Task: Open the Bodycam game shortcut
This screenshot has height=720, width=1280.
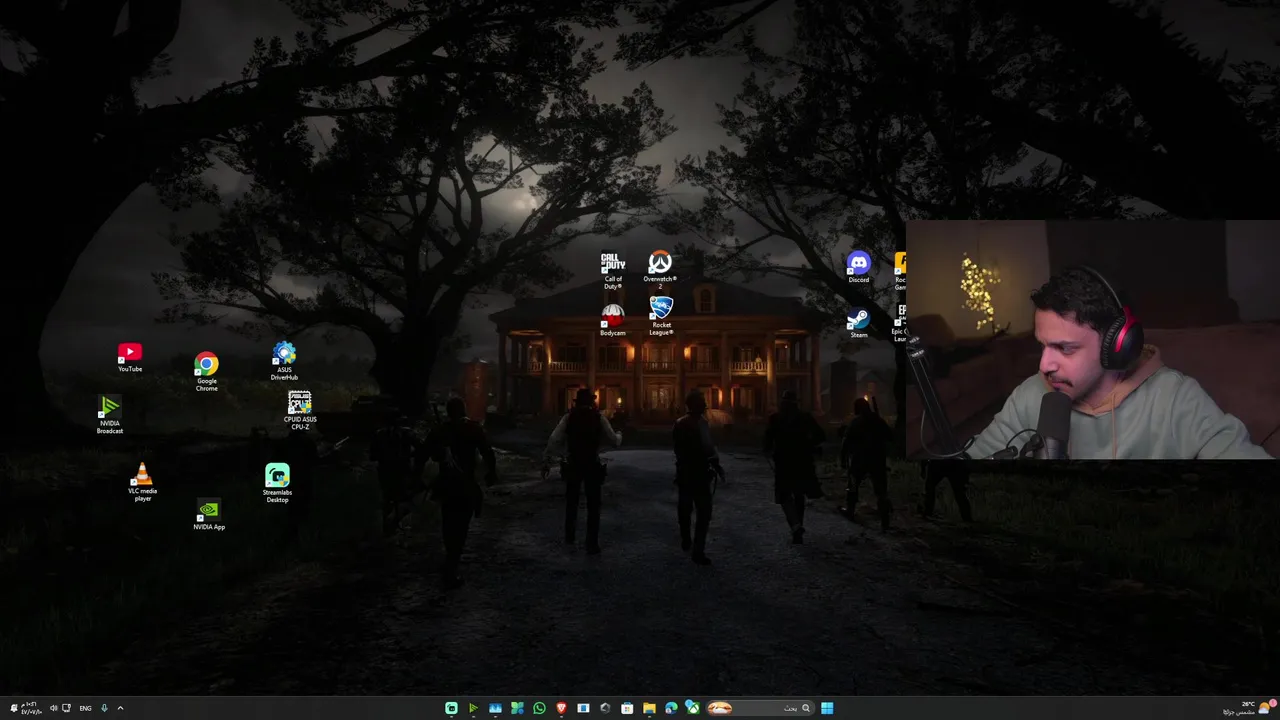Action: point(613,321)
